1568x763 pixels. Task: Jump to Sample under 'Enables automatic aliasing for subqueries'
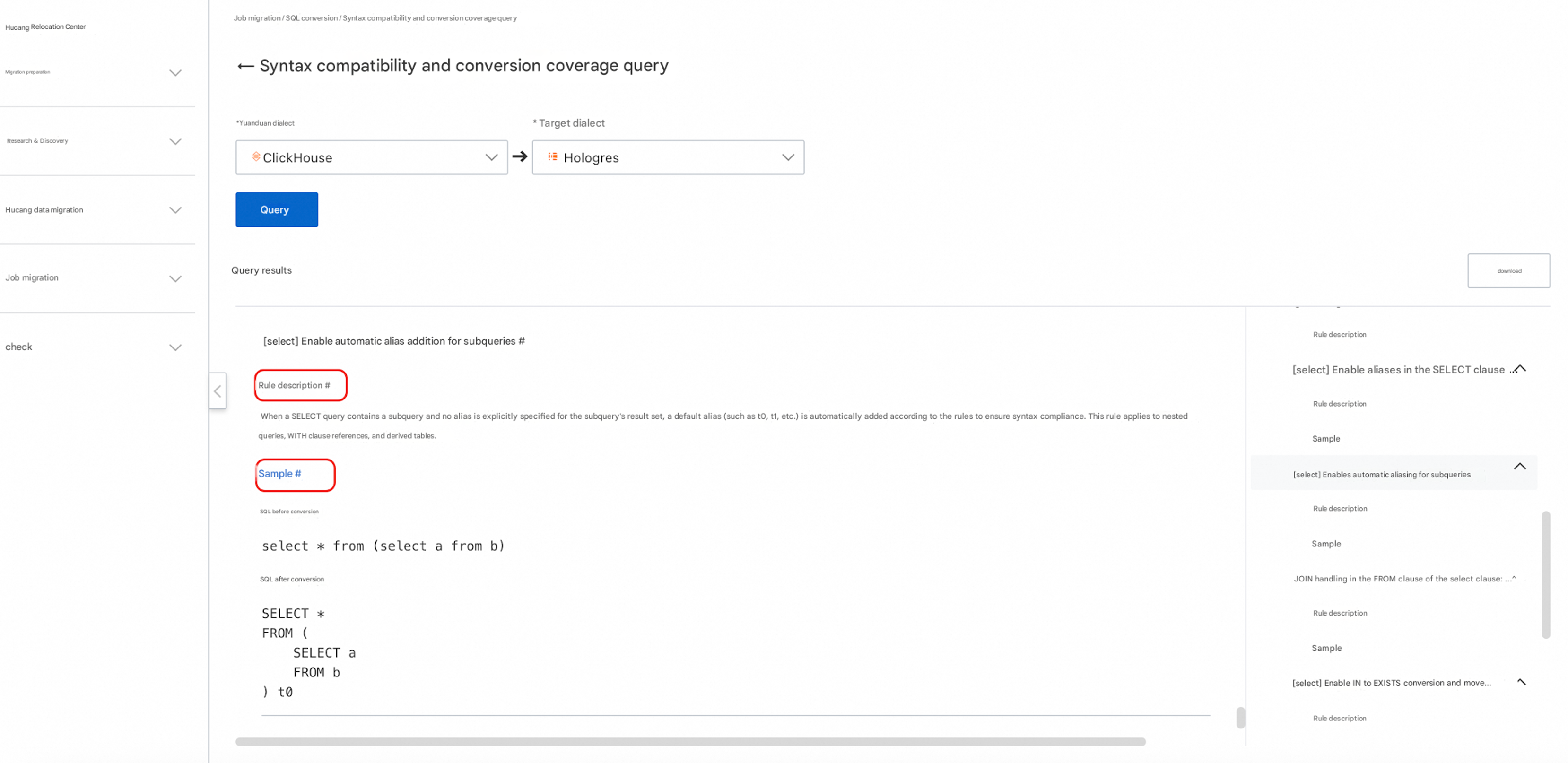click(x=1326, y=544)
